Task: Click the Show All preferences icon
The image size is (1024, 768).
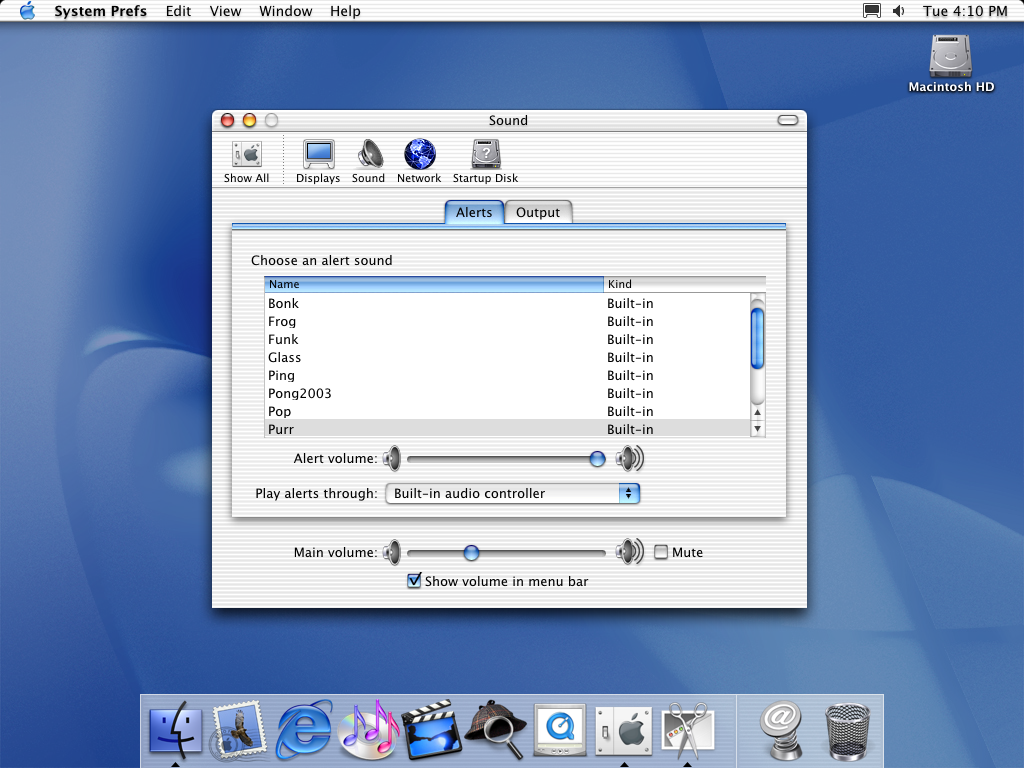Action: pyautogui.click(x=246, y=160)
